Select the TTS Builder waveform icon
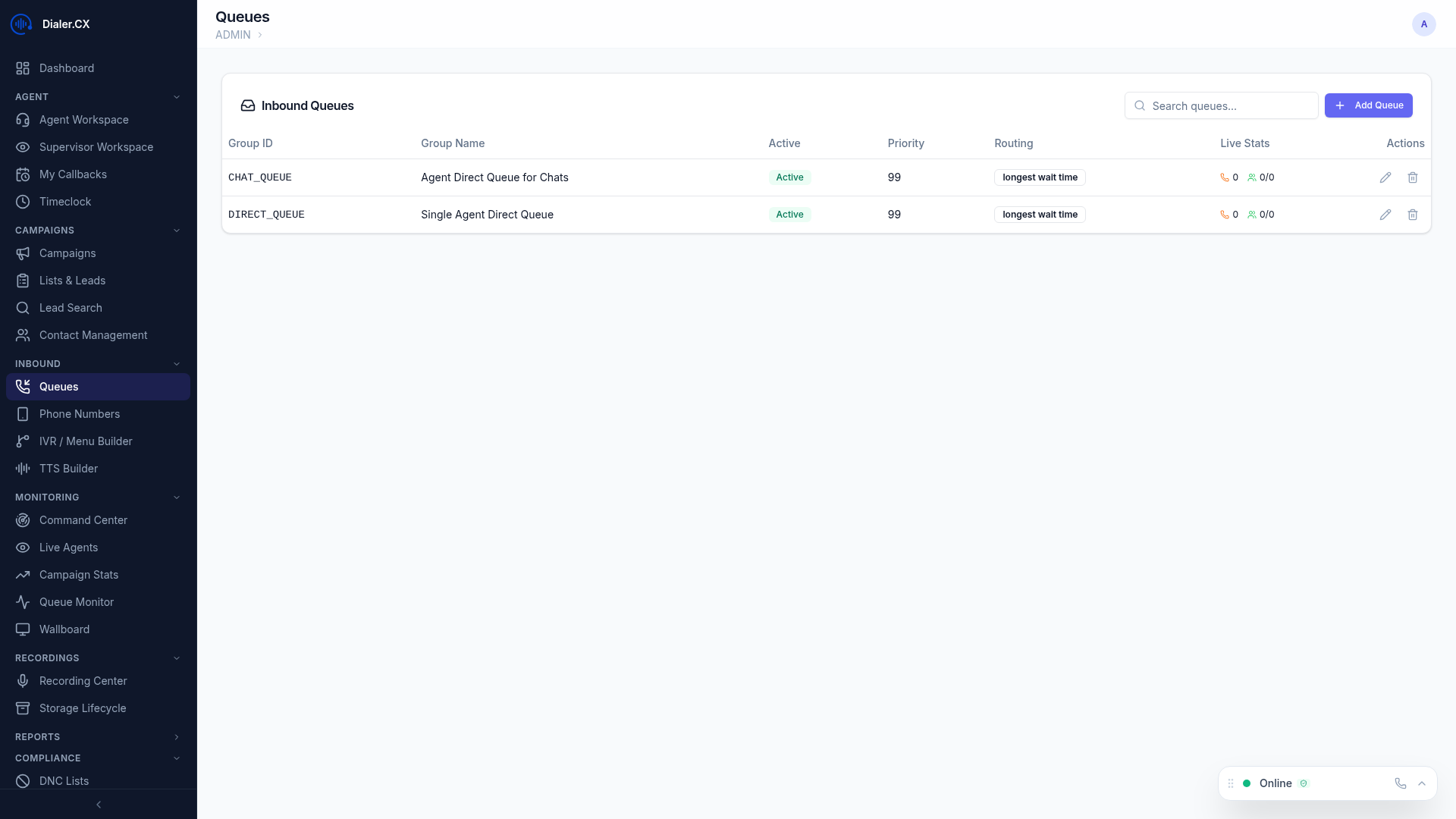 tap(24, 469)
